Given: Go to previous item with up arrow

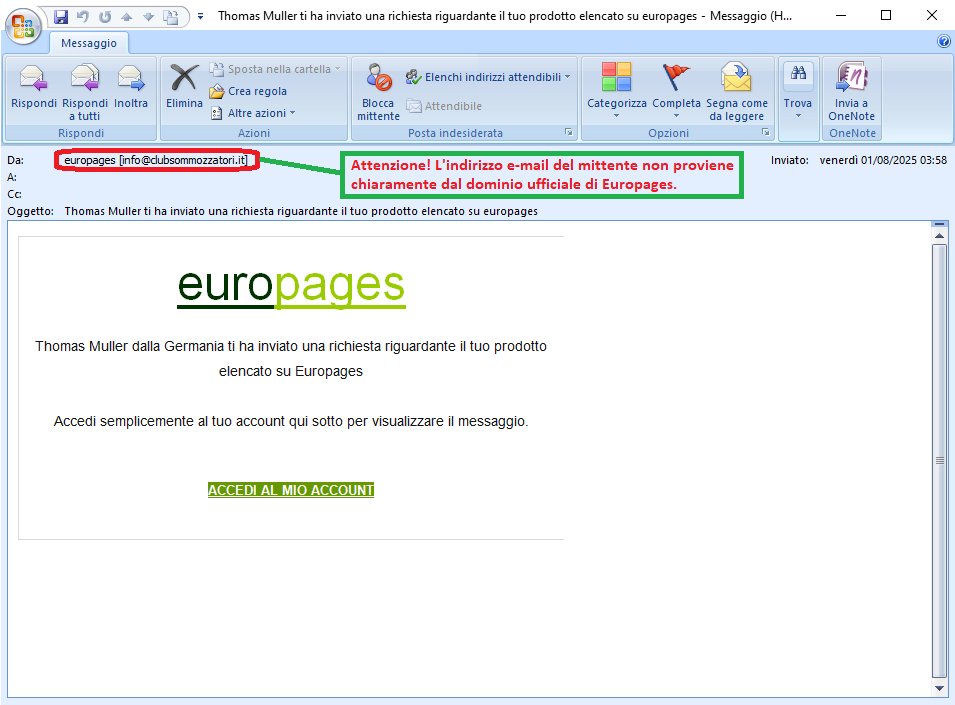Looking at the screenshot, I should point(127,17).
